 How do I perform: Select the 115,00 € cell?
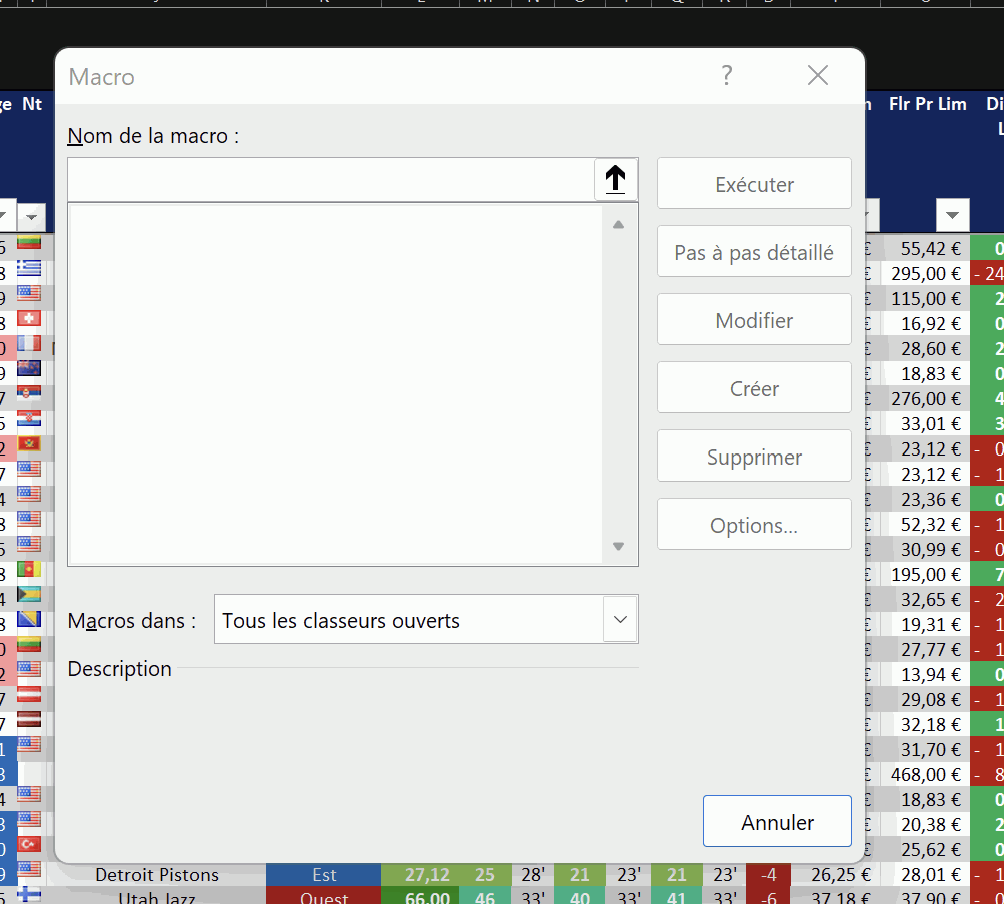pyautogui.click(x=925, y=298)
